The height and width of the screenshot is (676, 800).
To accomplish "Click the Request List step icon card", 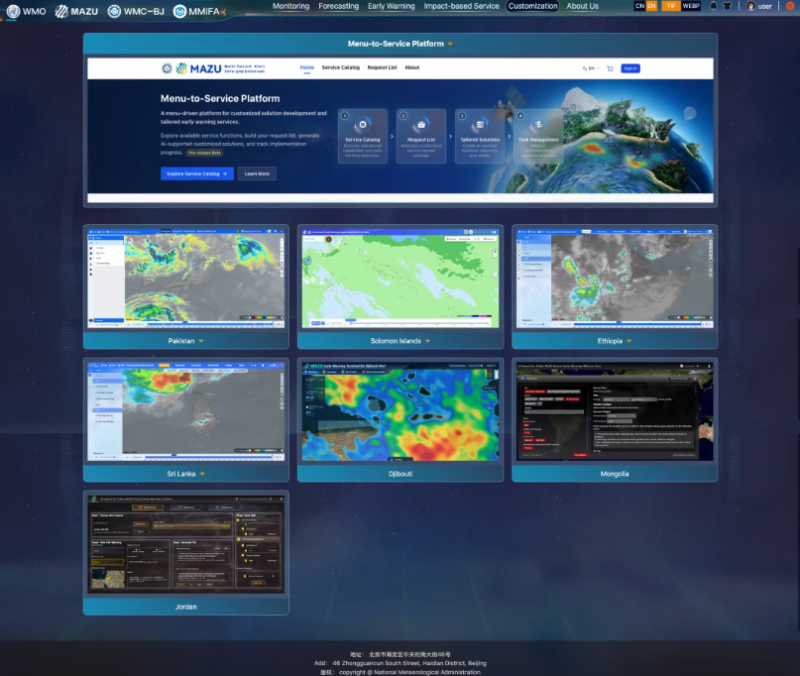I will (421, 136).
